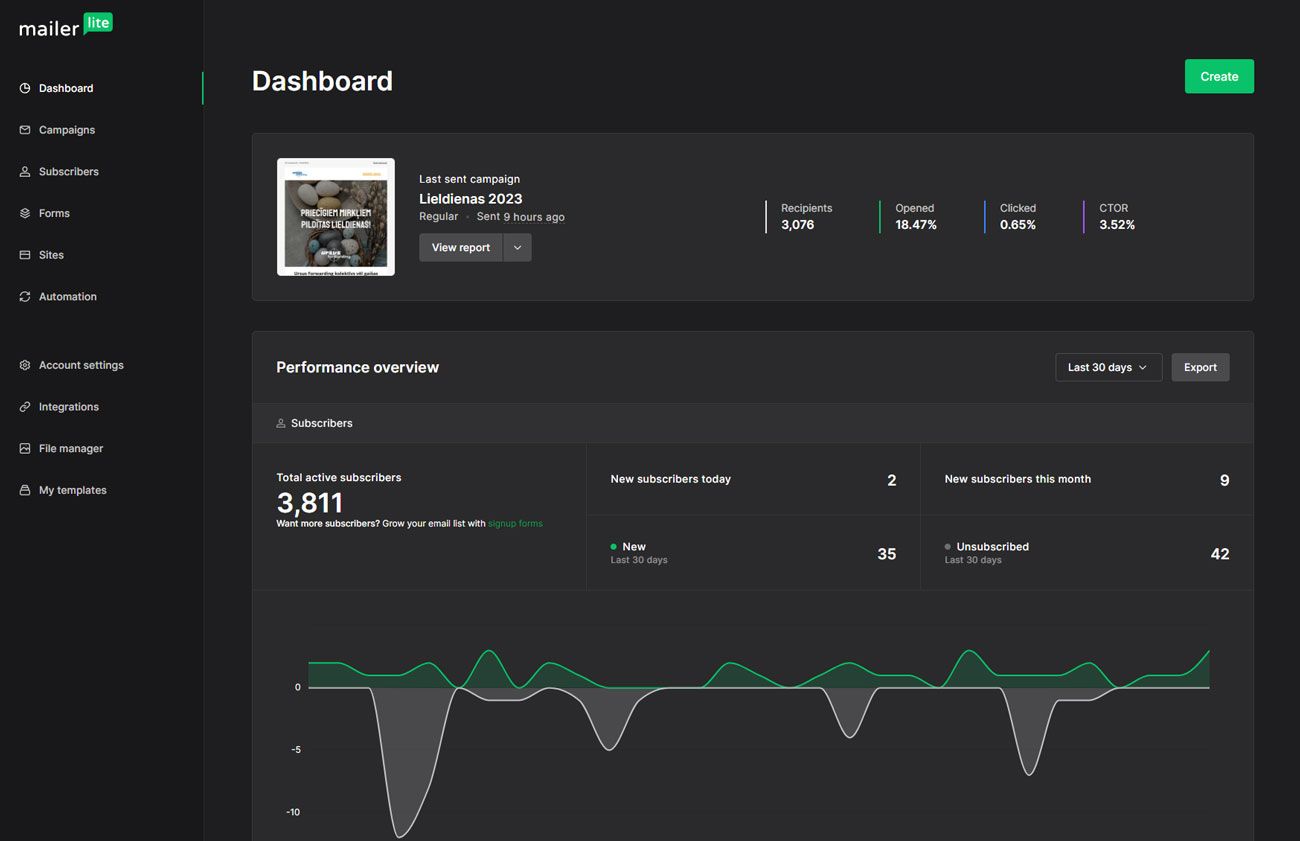Open the Last 30 days dropdown
The height and width of the screenshot is (841, 1300).
(x=1108, y=367)
